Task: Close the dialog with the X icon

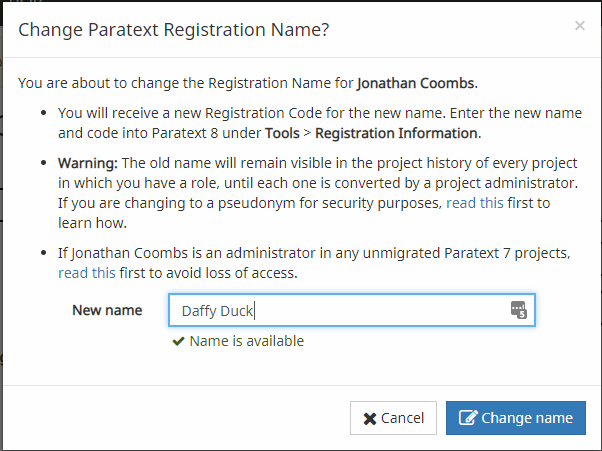Action: (x=580, y=26)
